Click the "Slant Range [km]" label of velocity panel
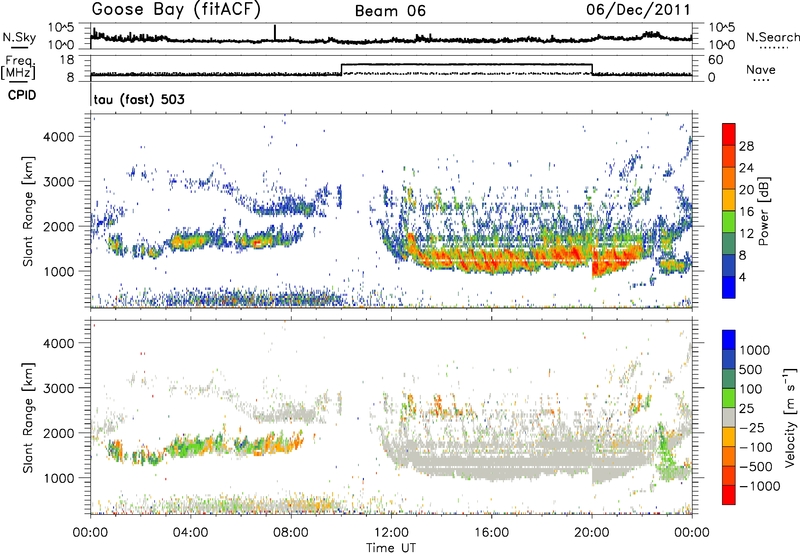The image size is (800, 554). [28, 418]
